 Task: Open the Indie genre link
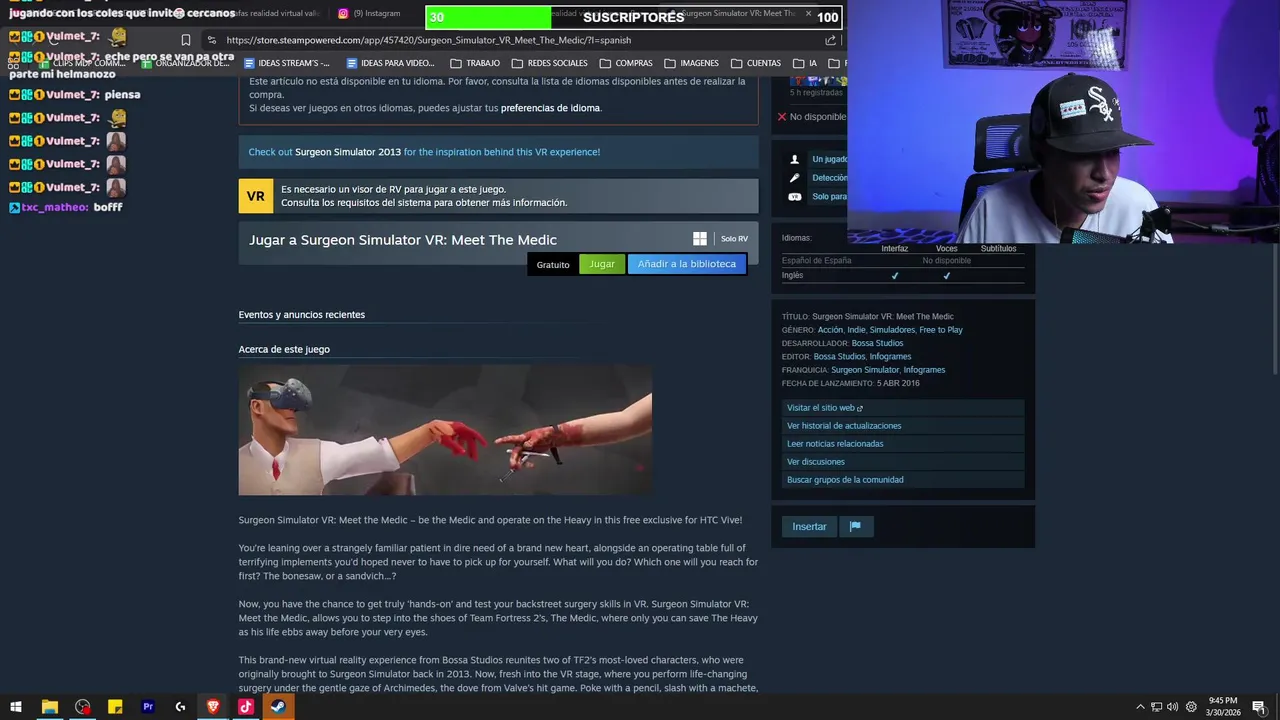click(856, 330)
